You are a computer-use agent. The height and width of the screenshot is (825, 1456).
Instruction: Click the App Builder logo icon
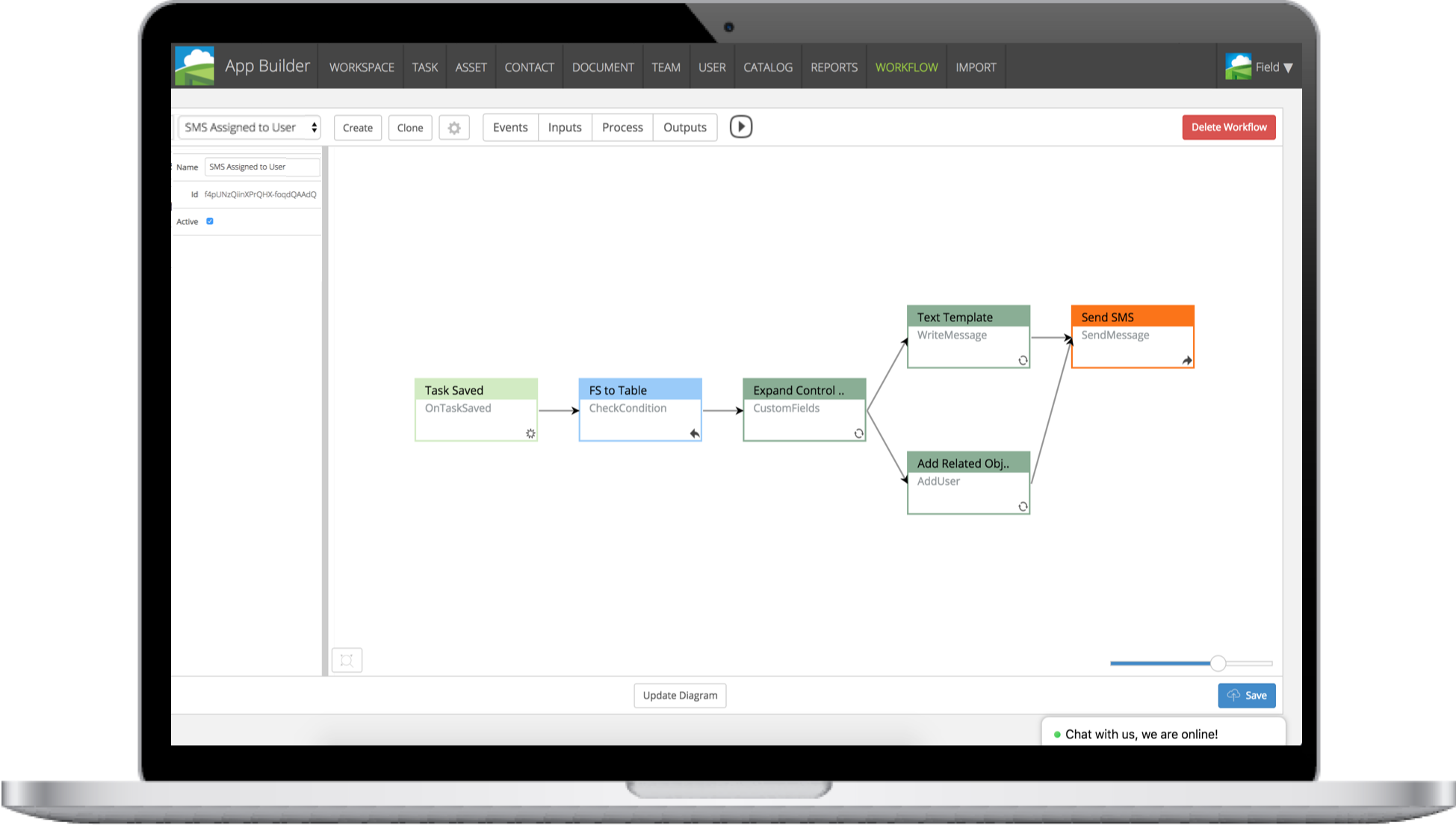point(193,66)
